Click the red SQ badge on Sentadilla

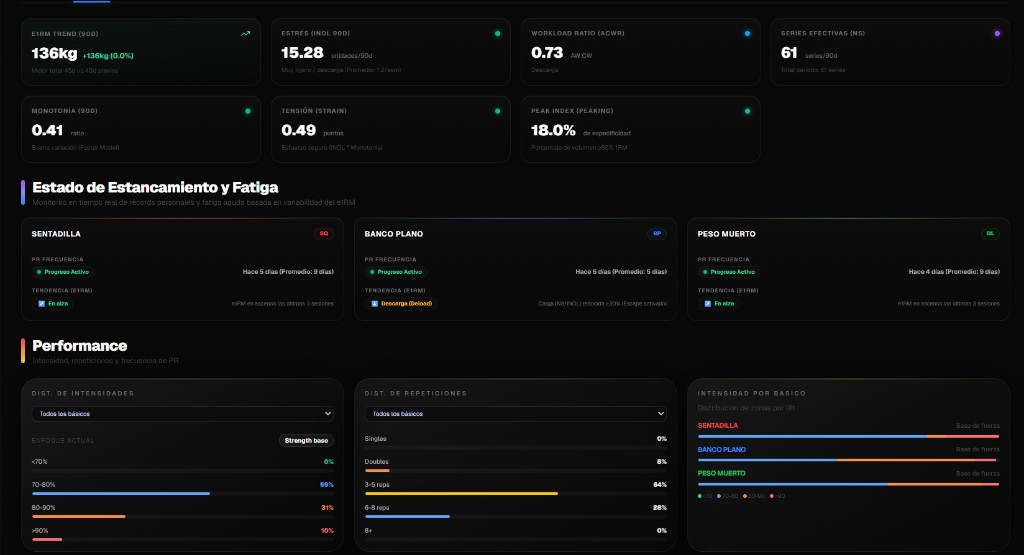point(323,234)
